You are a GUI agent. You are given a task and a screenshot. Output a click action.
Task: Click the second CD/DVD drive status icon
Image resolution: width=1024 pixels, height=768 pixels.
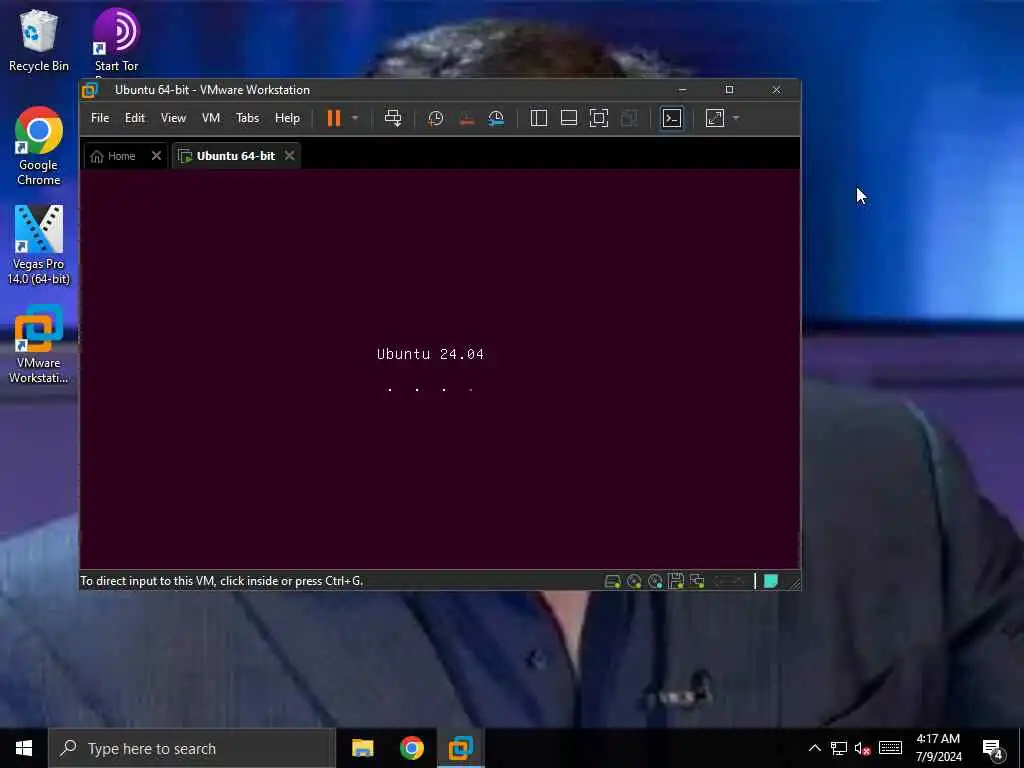pyautogui.click(x=655, y=581)
